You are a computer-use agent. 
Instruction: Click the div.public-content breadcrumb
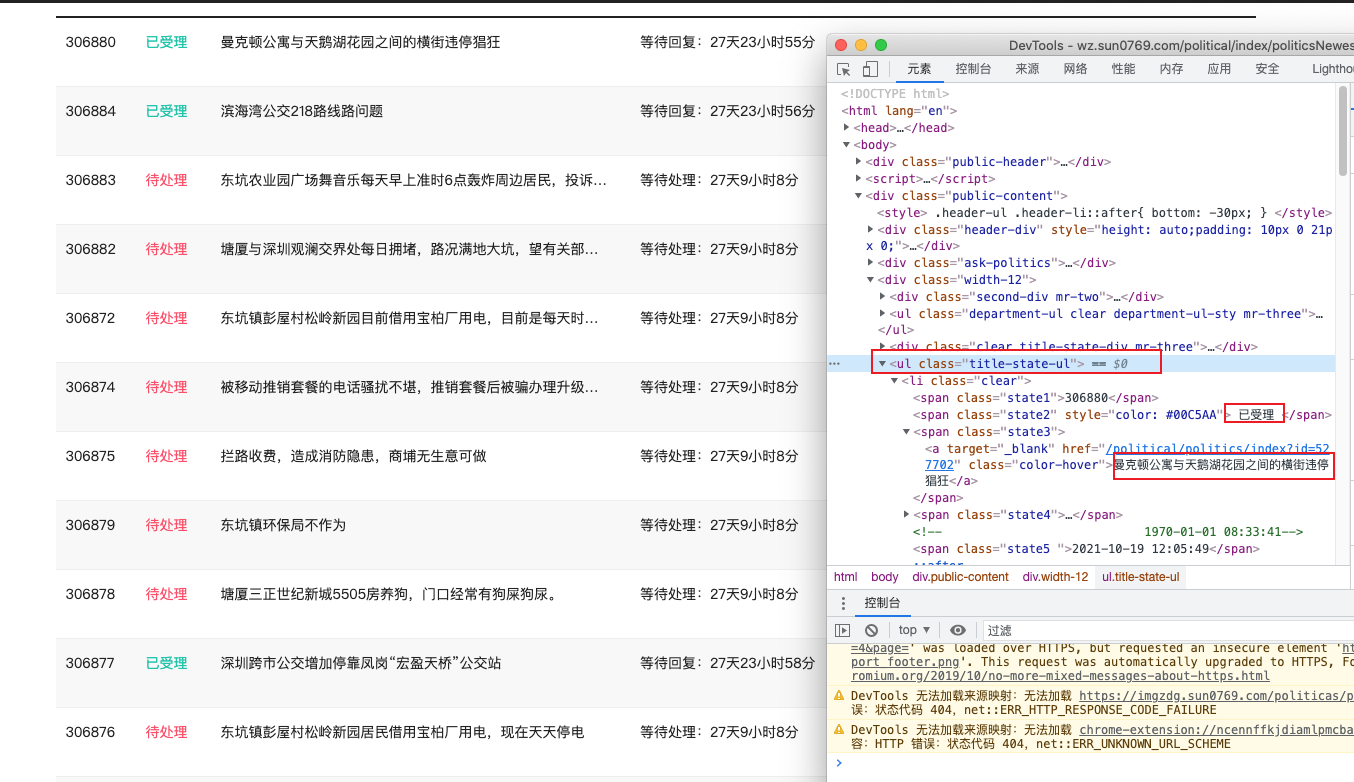point(960,577)
